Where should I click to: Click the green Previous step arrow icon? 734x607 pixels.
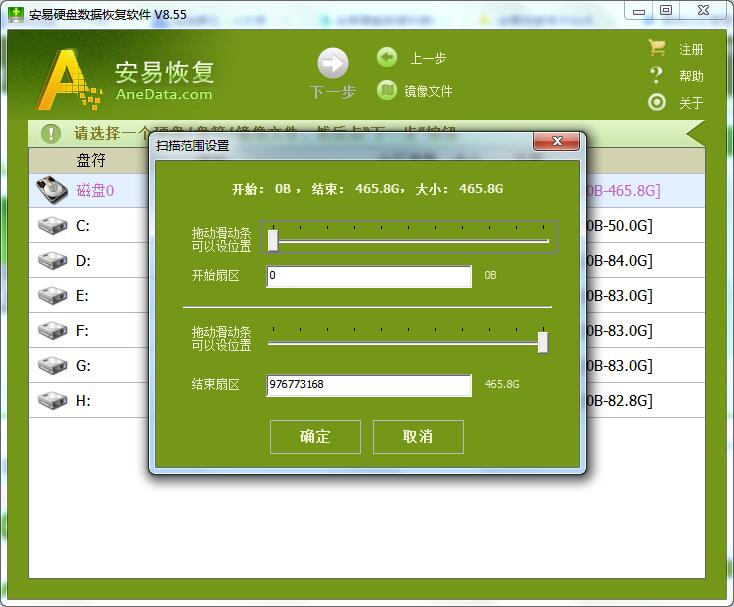[387, 58]
